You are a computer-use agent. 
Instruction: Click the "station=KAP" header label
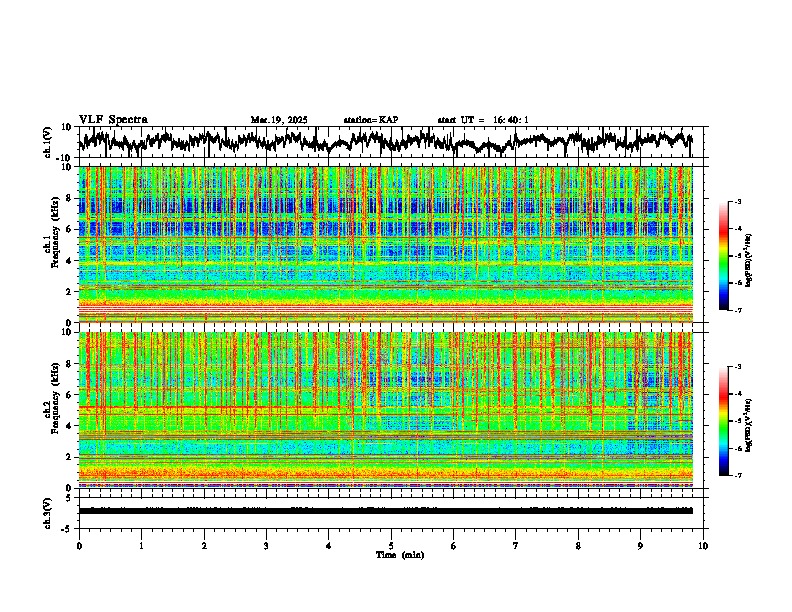coord(370,120)
